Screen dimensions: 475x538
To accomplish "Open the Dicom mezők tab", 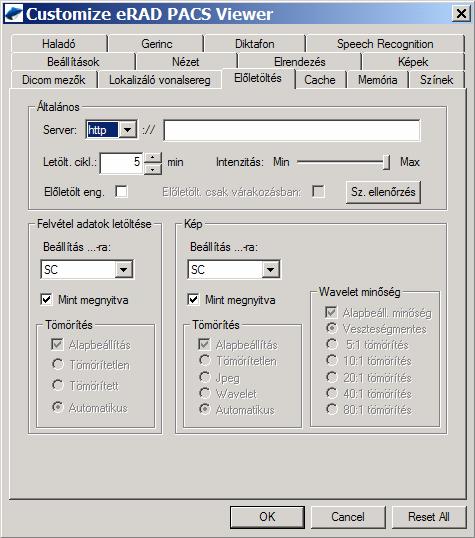I will tap(54, 80).
